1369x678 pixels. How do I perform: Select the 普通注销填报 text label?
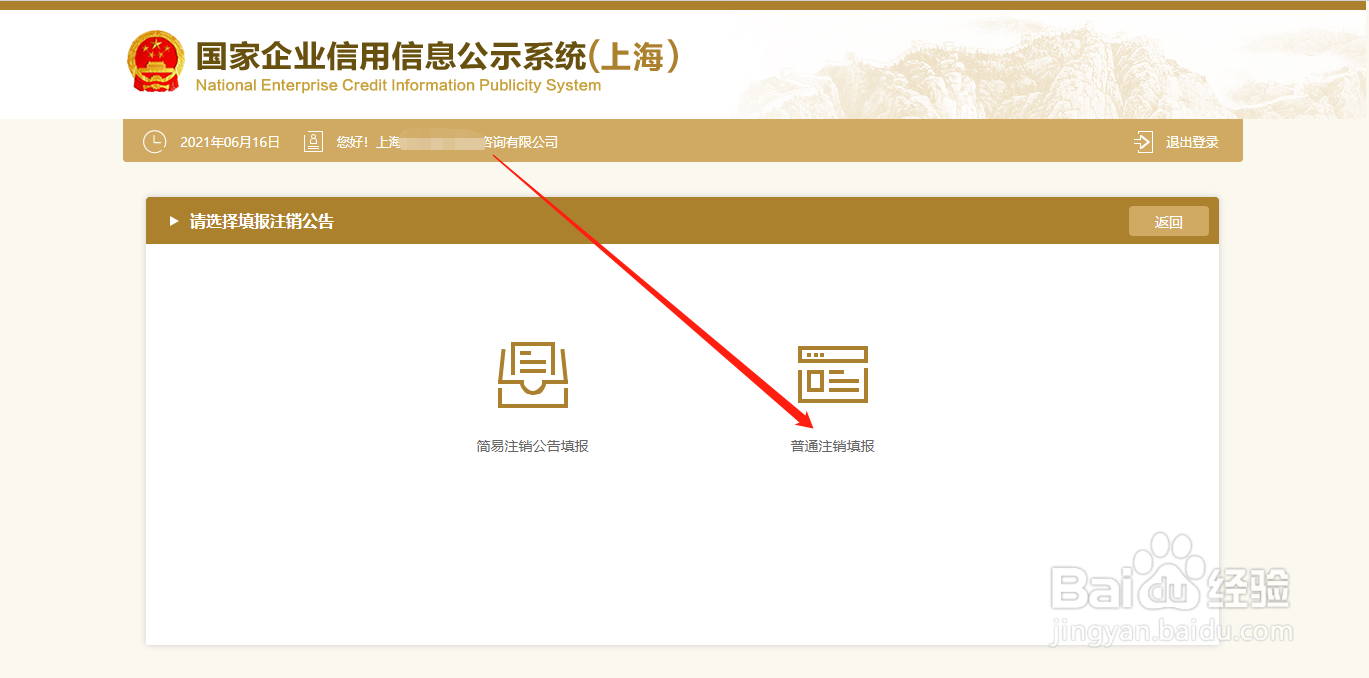(832, 446)
